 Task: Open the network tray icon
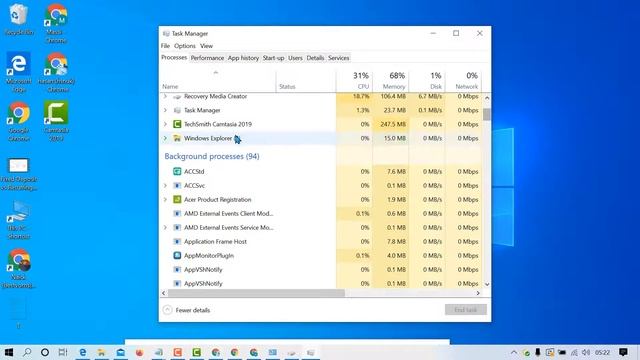click(574, 352)
